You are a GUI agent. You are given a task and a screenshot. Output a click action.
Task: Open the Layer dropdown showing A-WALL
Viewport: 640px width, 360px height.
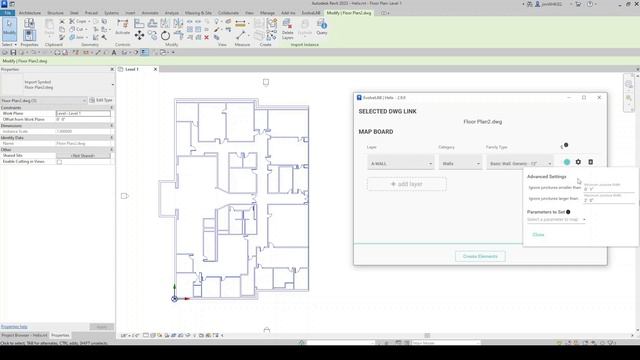click(x=401, y=163)
